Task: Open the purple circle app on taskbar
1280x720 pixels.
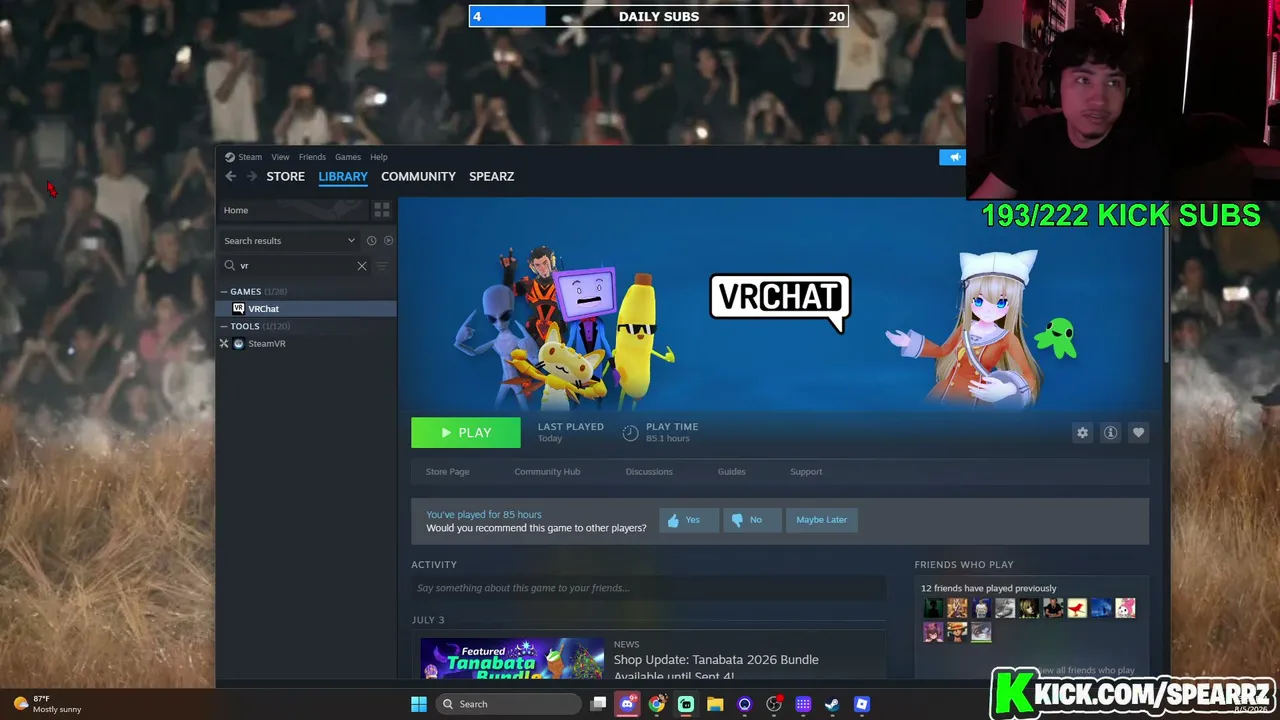Action: [744, 704]
